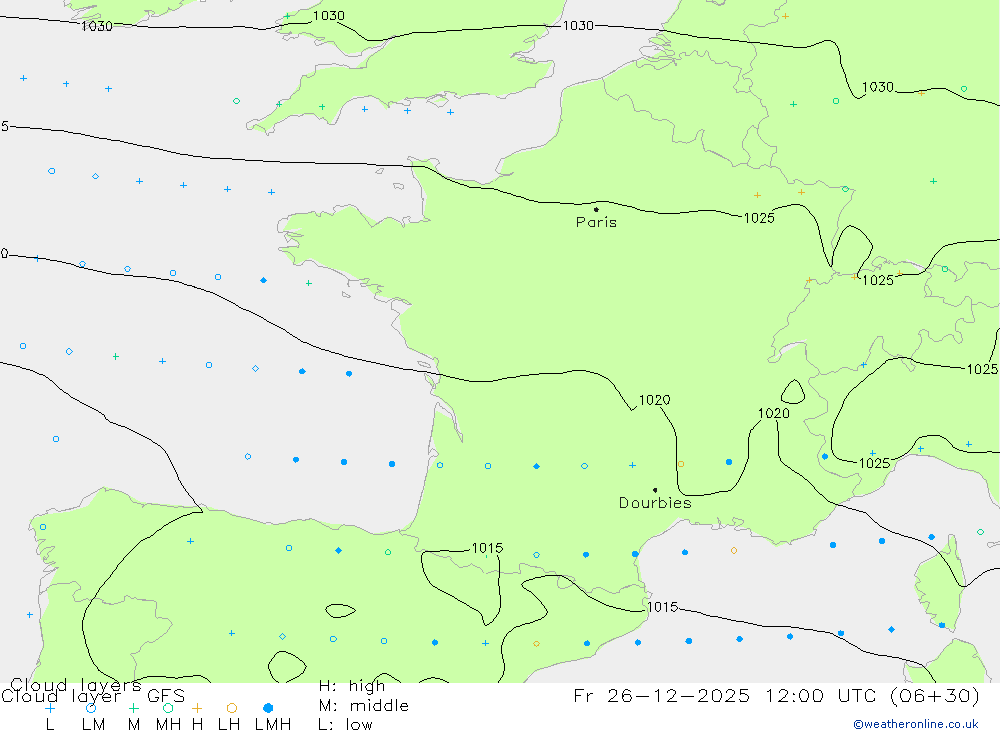
Task: Click the GFS model name text
Action: click(x=166, y=696)
